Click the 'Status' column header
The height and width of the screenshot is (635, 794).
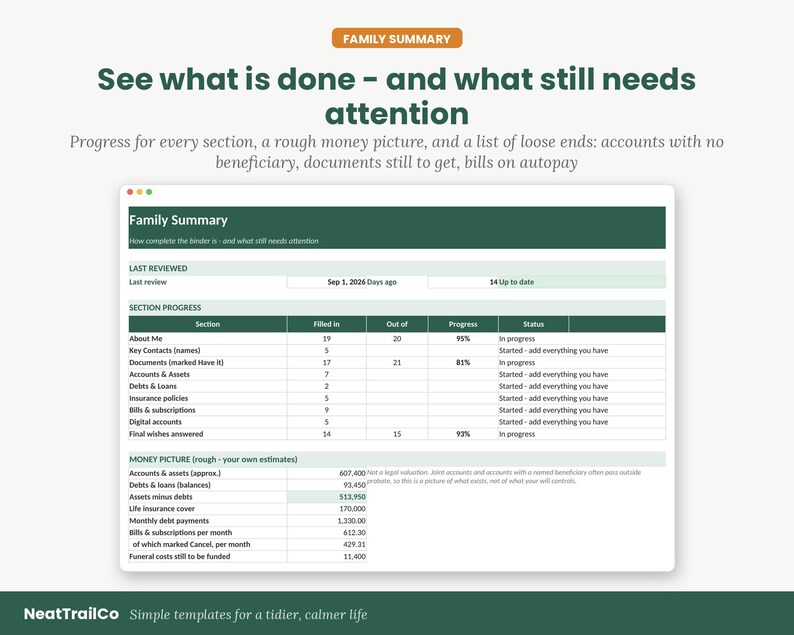click(x=534, y=324)
